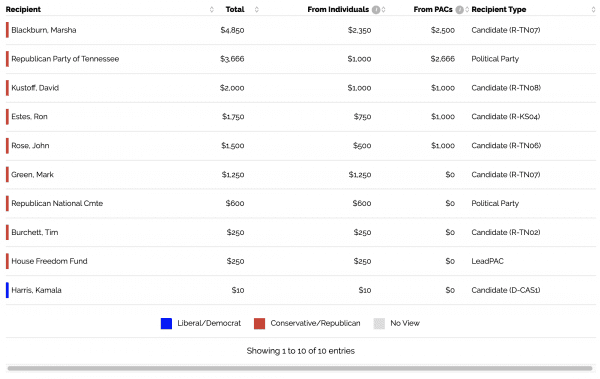Open From Individuals info icon
The width and height of the screenshot is (600, 379).
[x=376, y=10]
